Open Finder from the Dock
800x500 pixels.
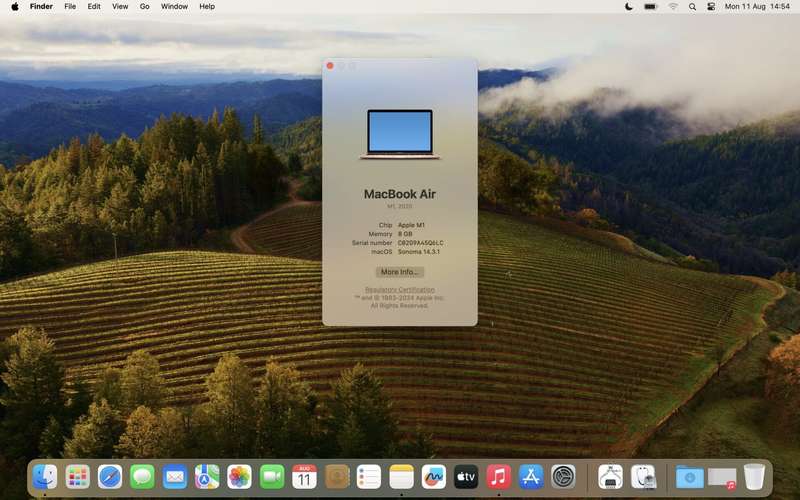point(45,477)
